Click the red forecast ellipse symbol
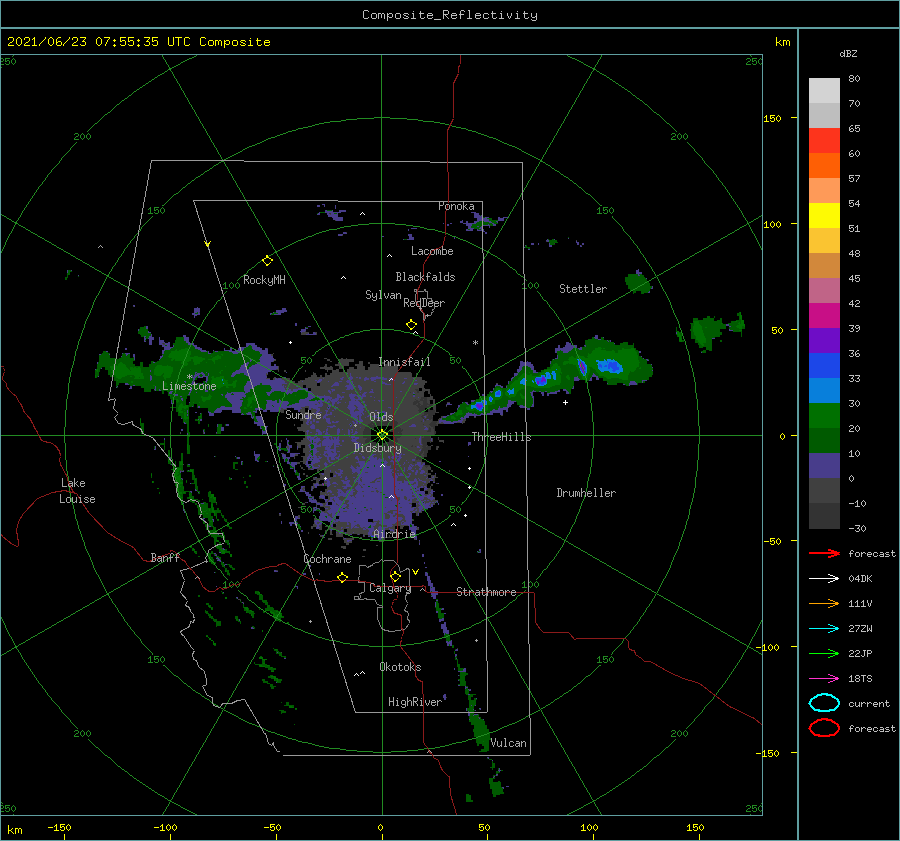Screen dimensions: 900x841 pyautogui.click(x=824, y=728)
